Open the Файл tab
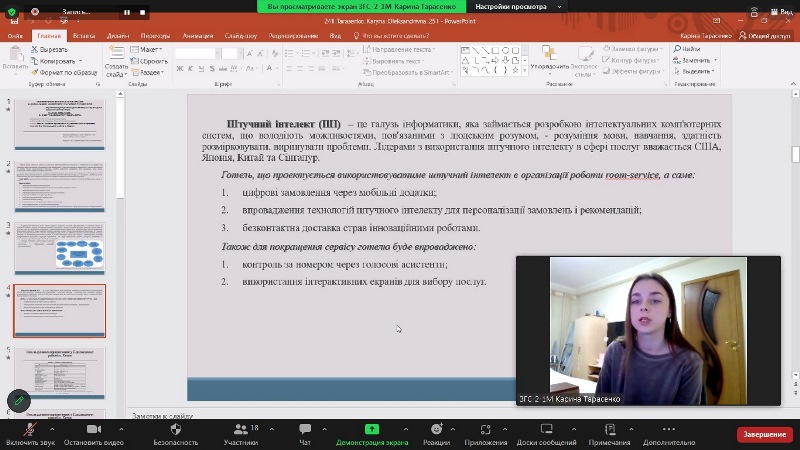The width and height of the screenshot is (800, 450). coord(15,36)
